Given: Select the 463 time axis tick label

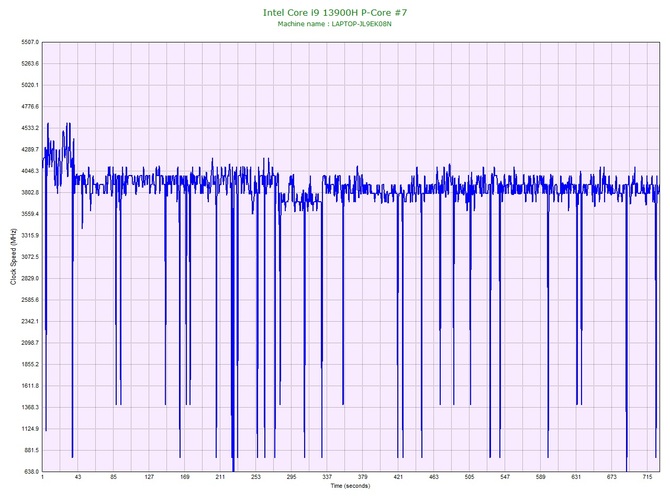Looking at the screenshot, I should (434, 477).
